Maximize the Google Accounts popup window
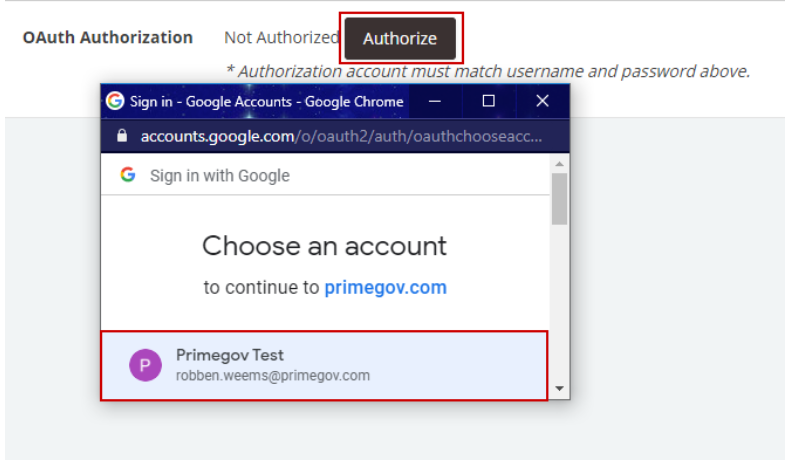This screenshot has width=790, height=463. pyautogui.click(x=488, y=101)
